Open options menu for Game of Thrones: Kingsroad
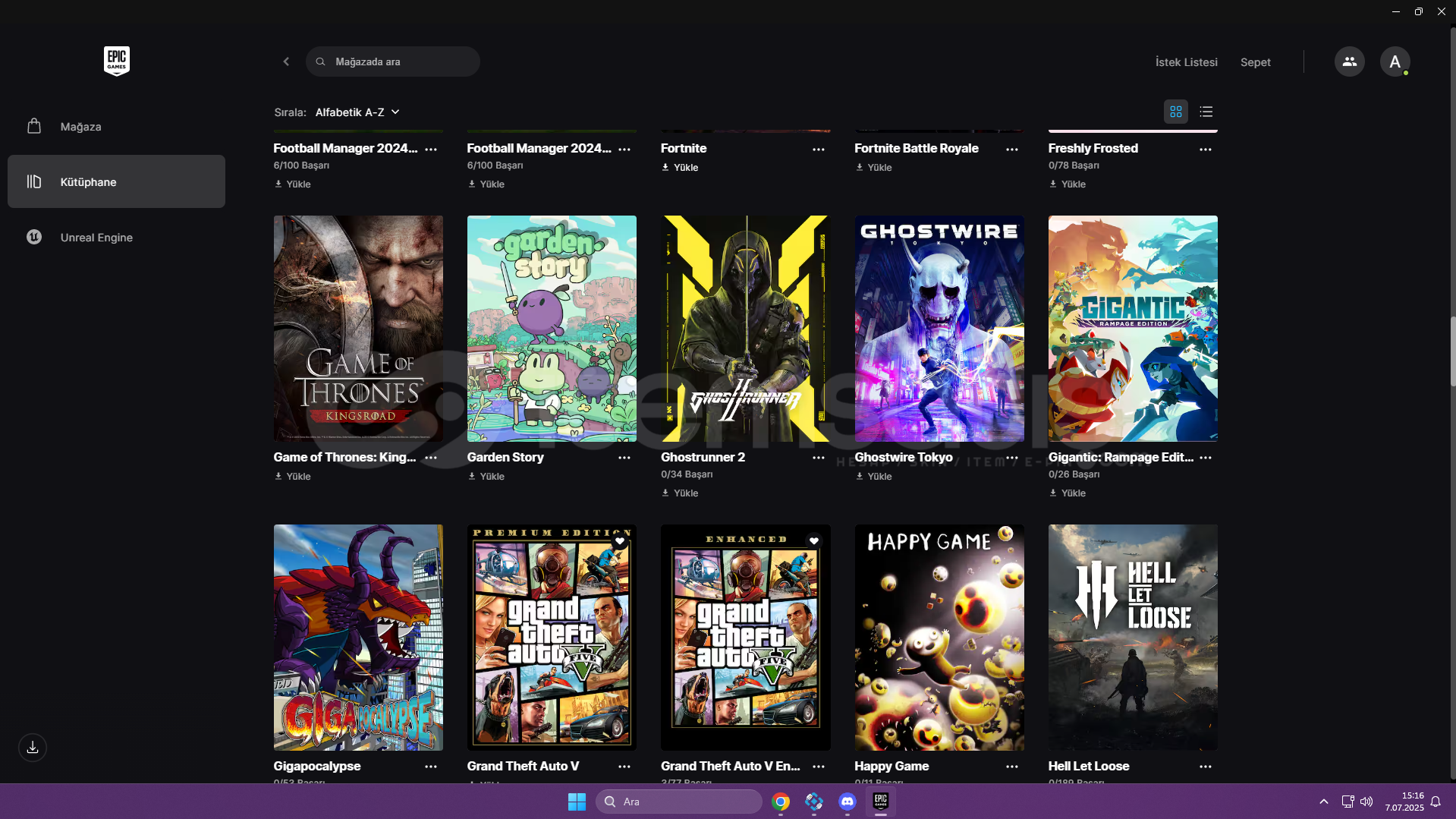The height and width of the screenshot is (819, 1456). [x=431, y=458]
